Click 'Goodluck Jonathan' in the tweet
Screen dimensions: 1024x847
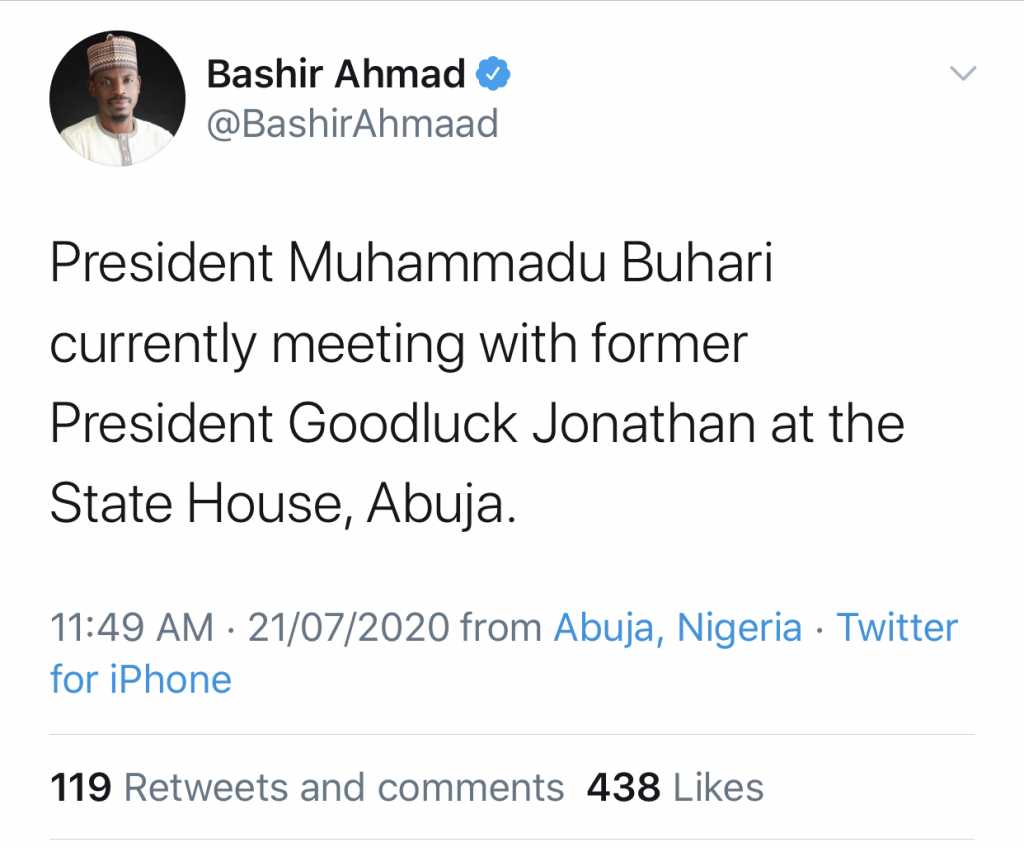pyautogui.click(x=520, y=424)
